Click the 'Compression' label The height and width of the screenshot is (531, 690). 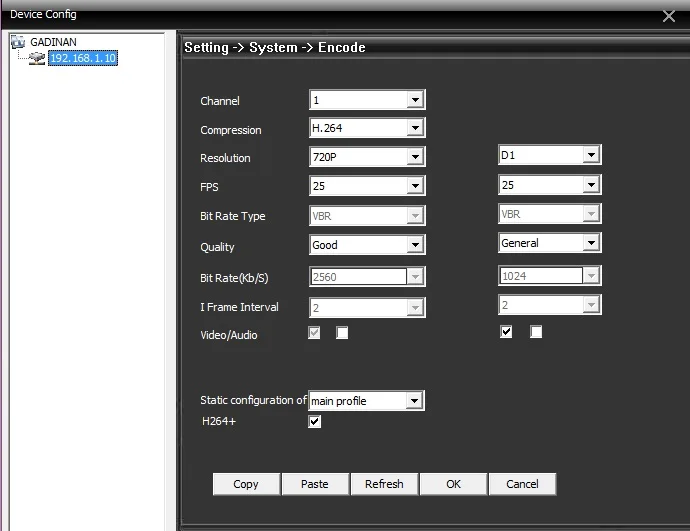pyautogui.click(x=231, y=130)
